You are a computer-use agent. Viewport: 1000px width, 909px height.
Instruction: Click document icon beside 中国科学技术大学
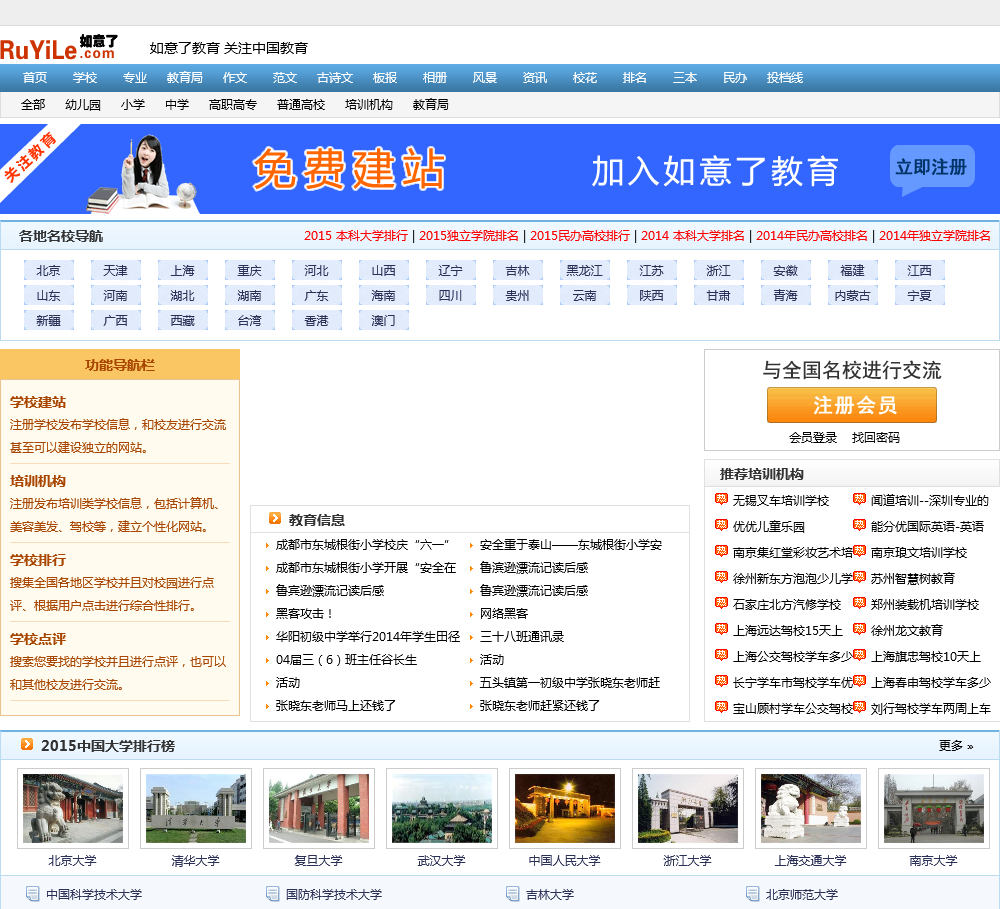tap(32, 894)
